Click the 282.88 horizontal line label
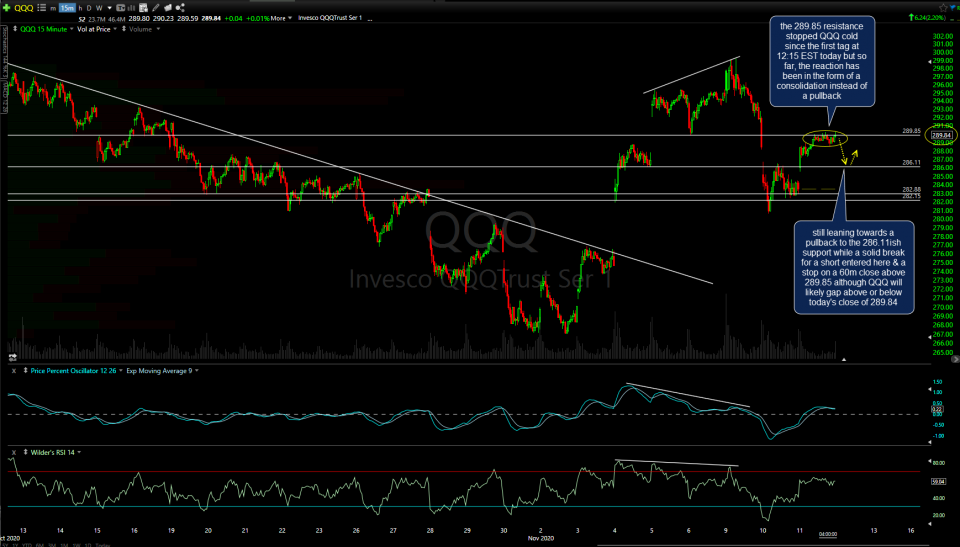The image size is (960, 547). pos(911,190)
